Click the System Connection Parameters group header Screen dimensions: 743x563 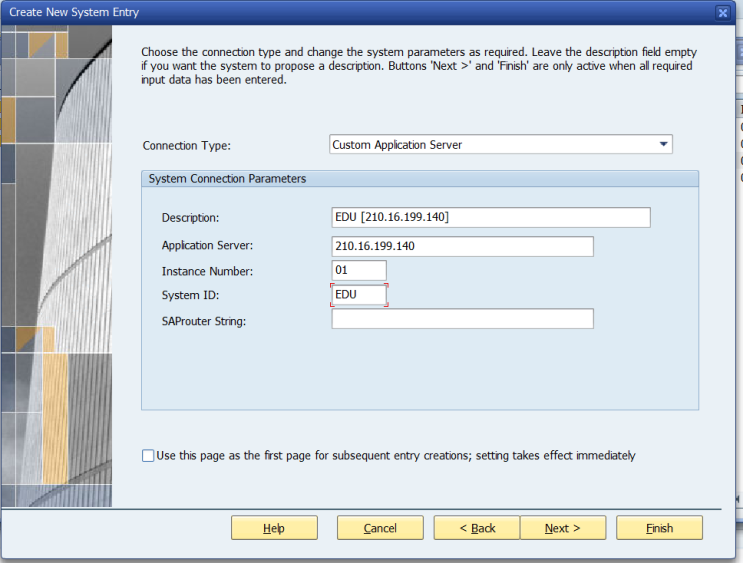[x=420, y=179]
